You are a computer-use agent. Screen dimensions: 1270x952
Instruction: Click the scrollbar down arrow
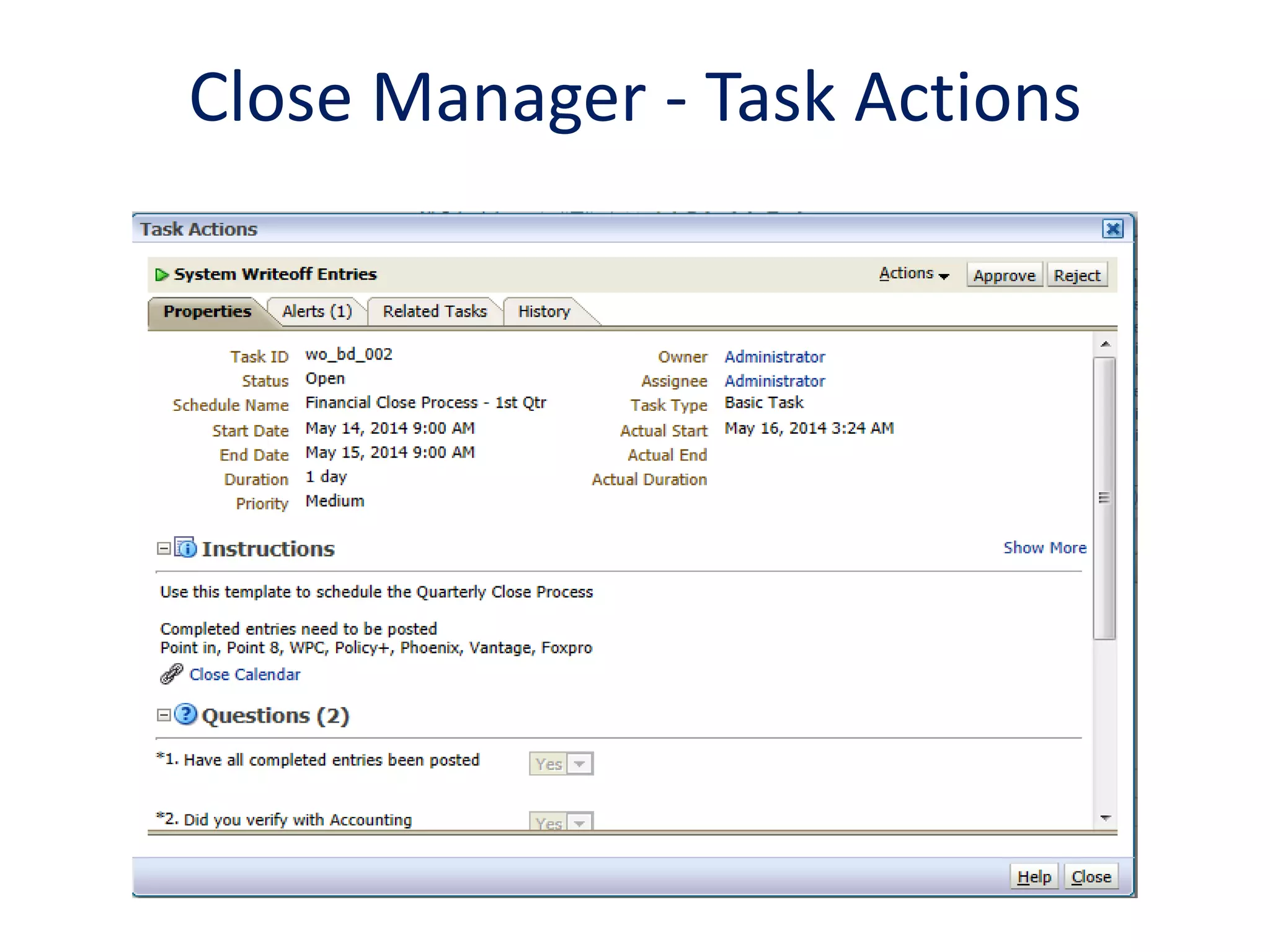click(x=1104, y=818)
